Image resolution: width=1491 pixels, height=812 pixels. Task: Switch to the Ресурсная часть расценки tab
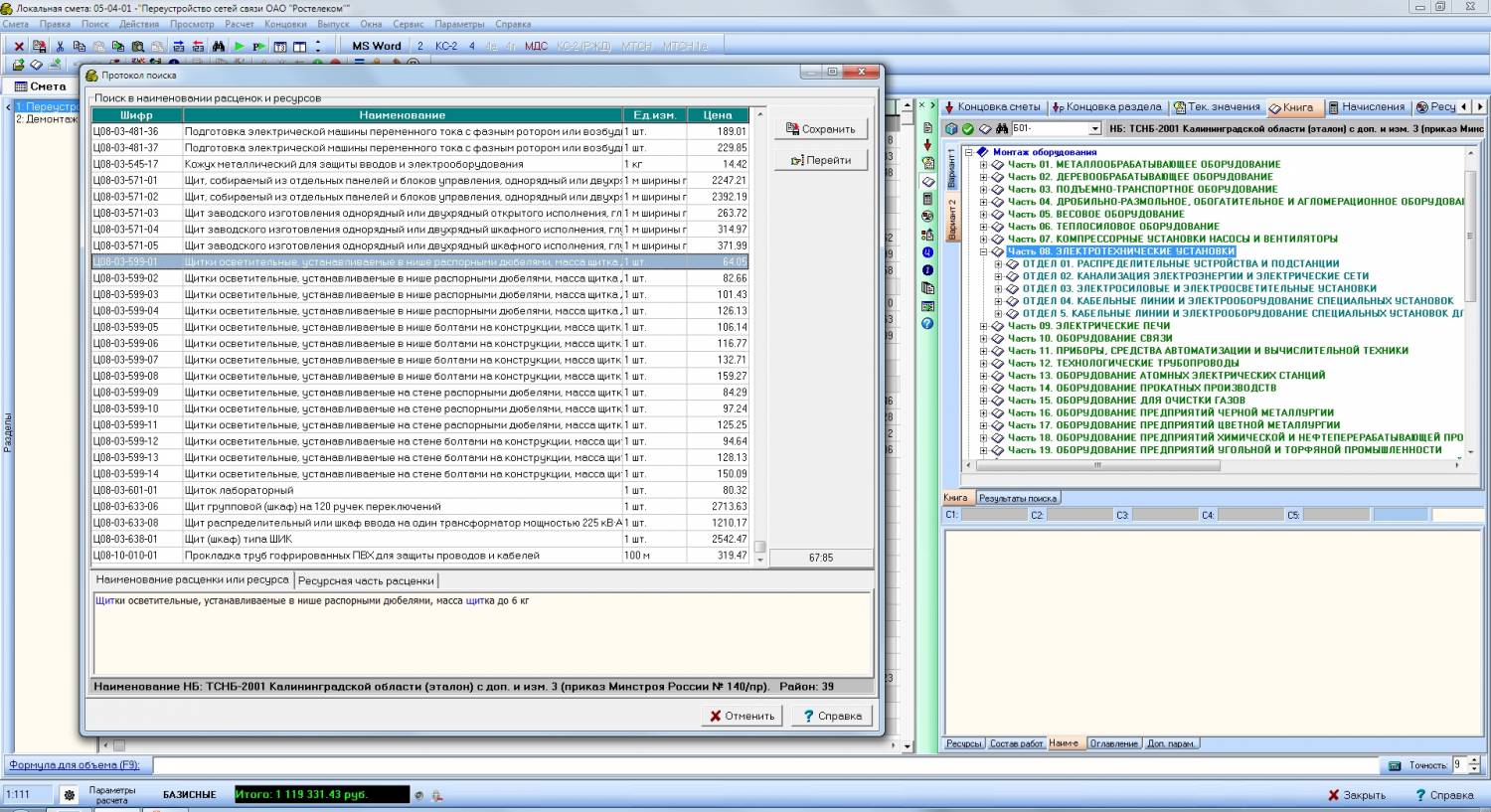click(x=366, y=580)
